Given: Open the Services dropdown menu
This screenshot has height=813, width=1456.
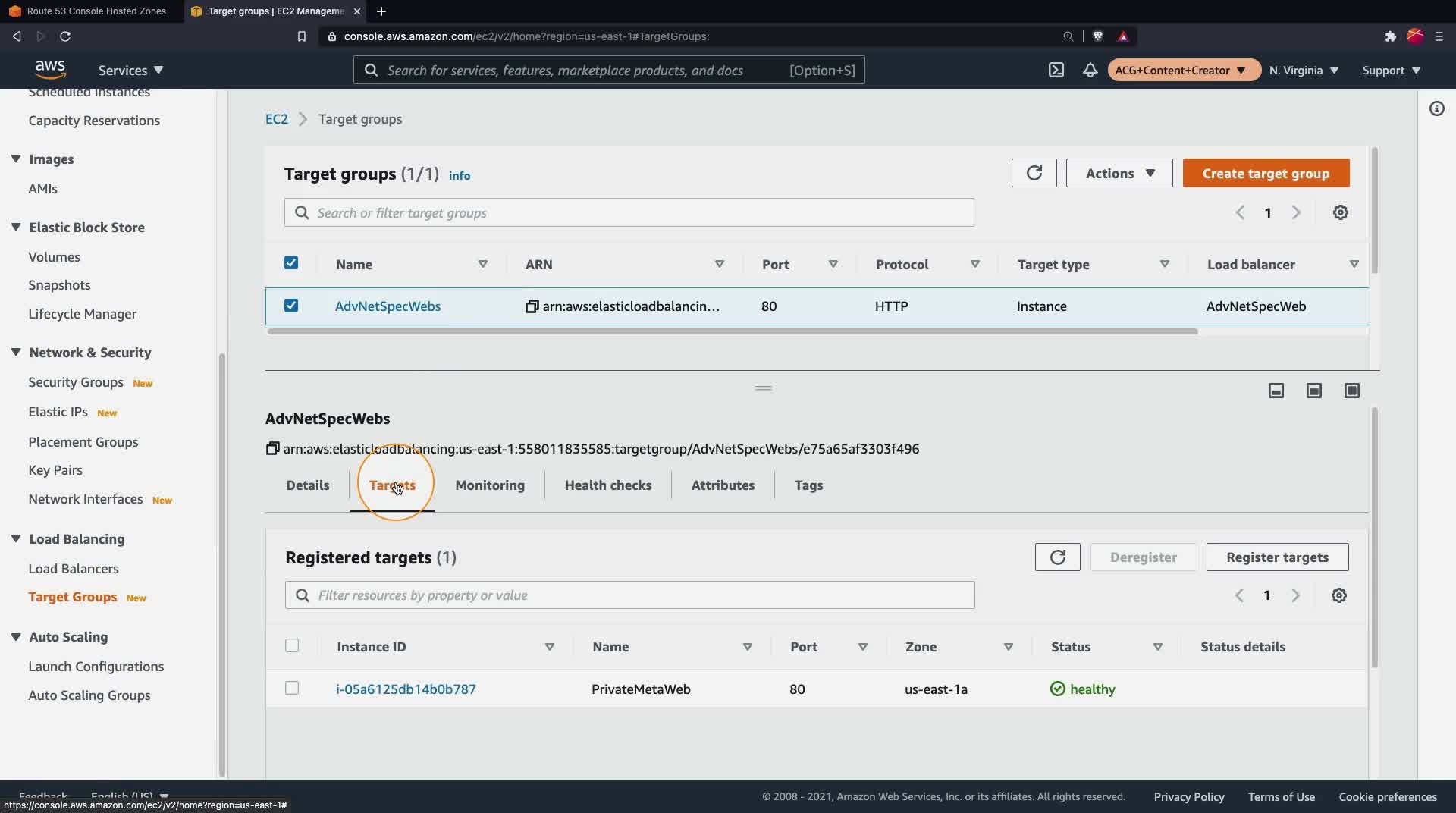Looking at the screenshot, I should point(130,70).
